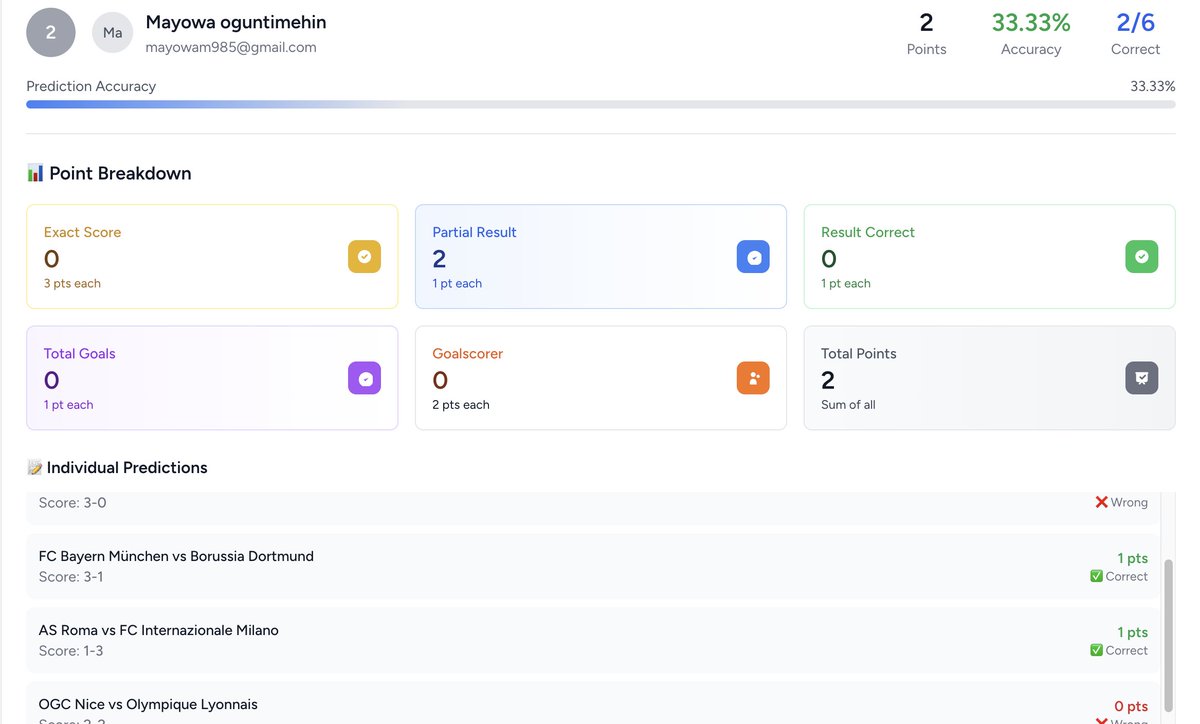Open the Total Goals card
This screenshot has height=724, width=1200.
pyautogui.click(x=212, y=378)
